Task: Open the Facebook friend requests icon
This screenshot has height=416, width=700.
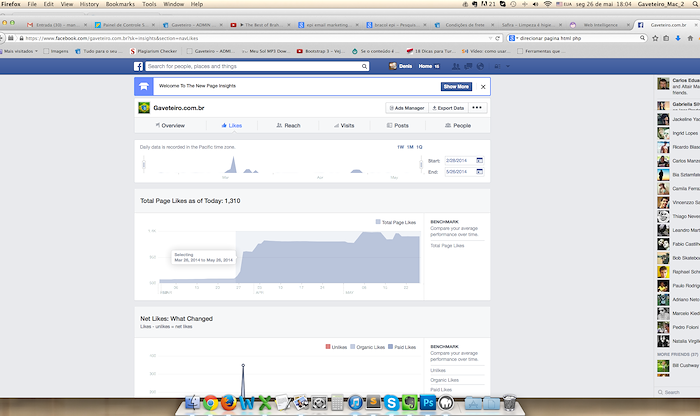Action: point(456,66)
